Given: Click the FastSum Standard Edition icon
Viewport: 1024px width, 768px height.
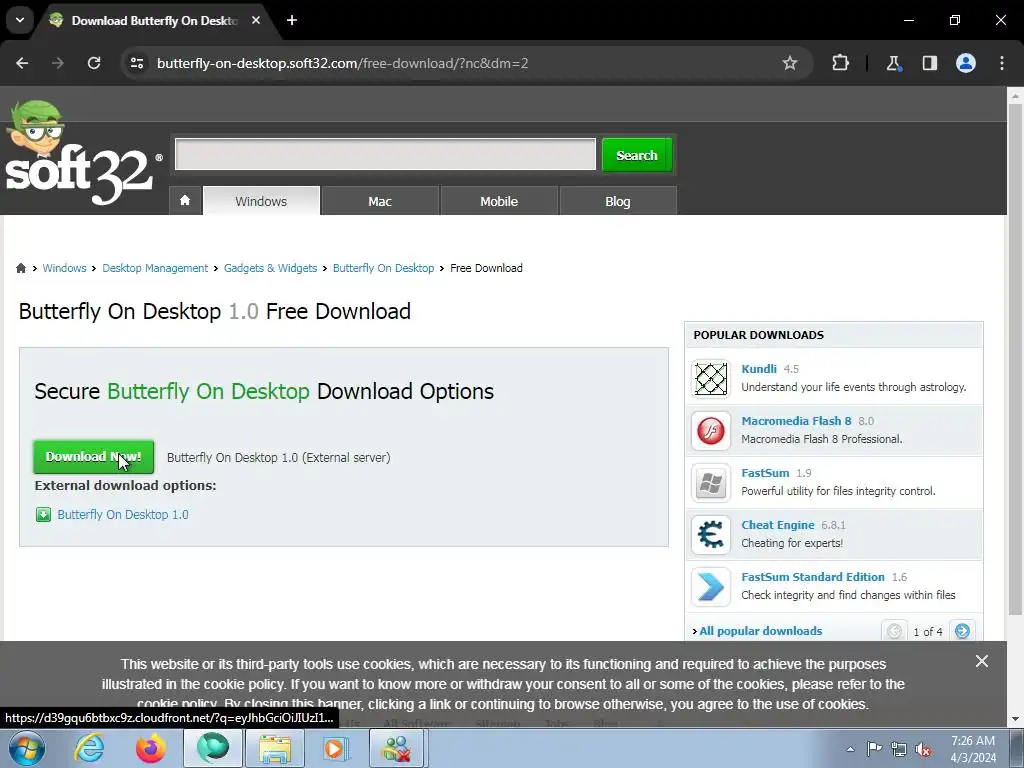Looking at the screenshot, I should point(711,586).
